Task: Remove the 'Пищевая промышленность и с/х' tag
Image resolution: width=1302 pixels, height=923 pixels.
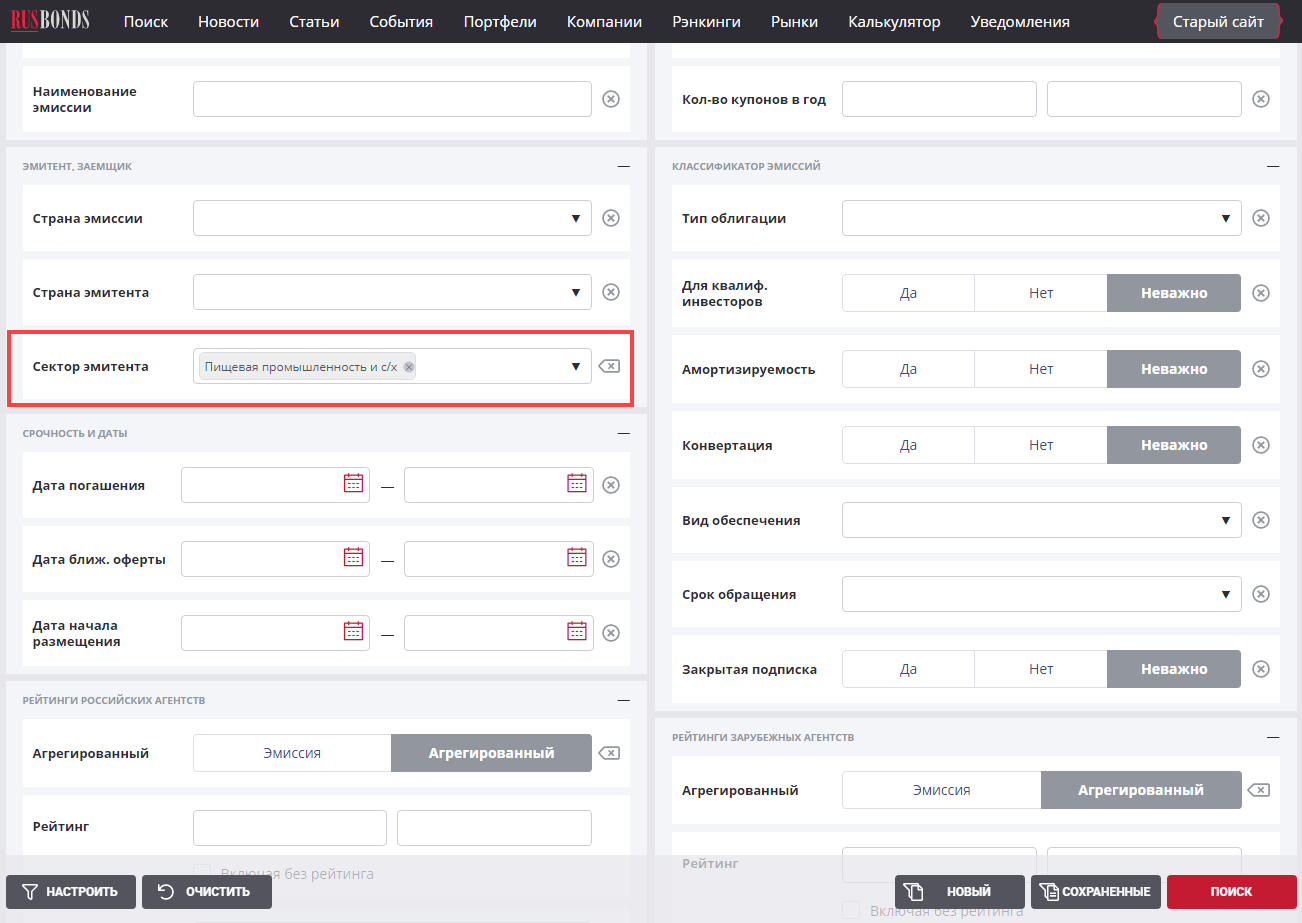Action: pos(409,367)
